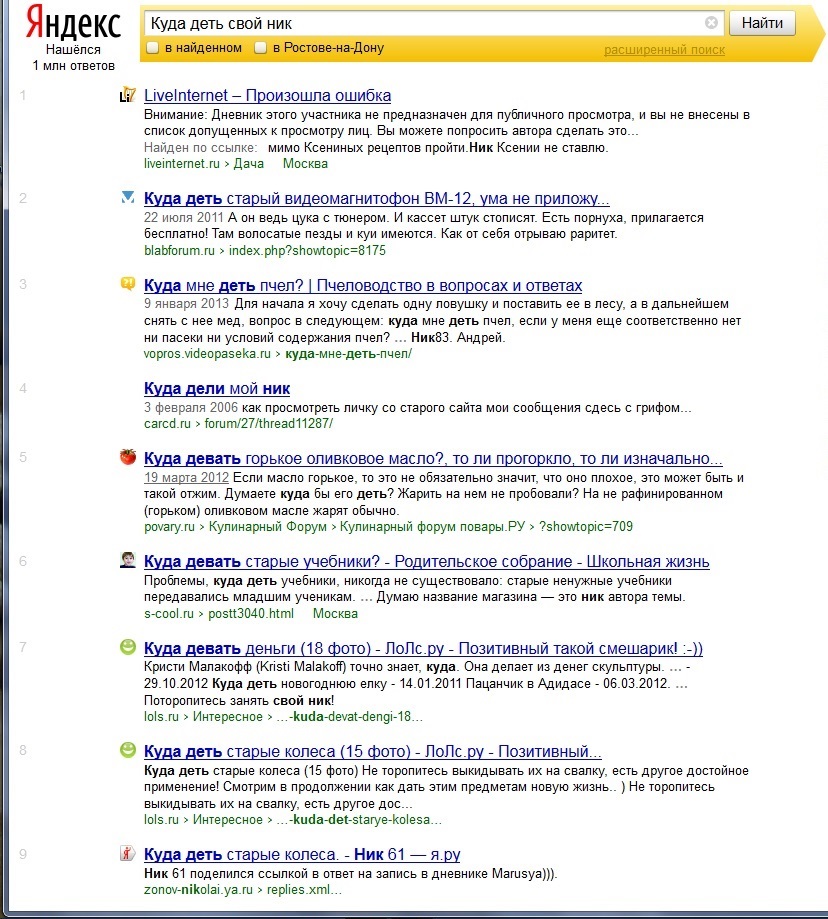Open the 'расширенный поиск' link

click(665, 50)
